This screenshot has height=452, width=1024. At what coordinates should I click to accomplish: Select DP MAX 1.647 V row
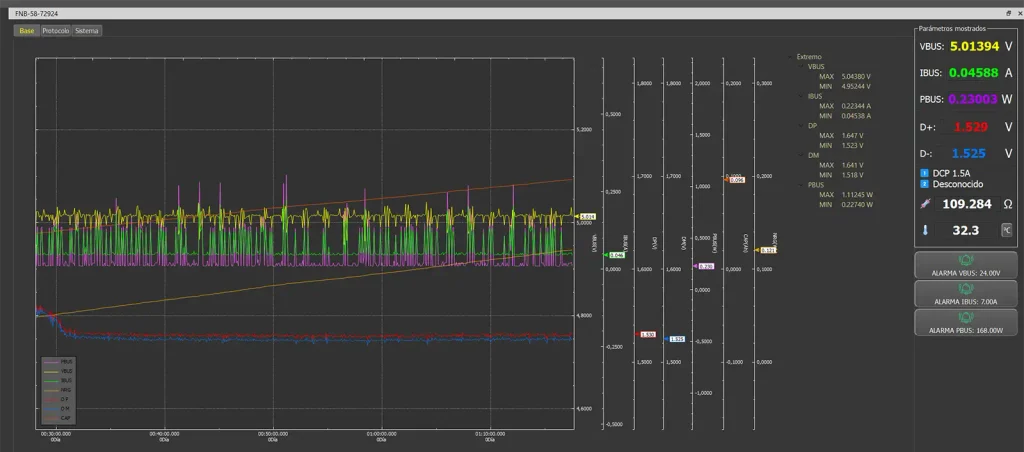(841, 135)
